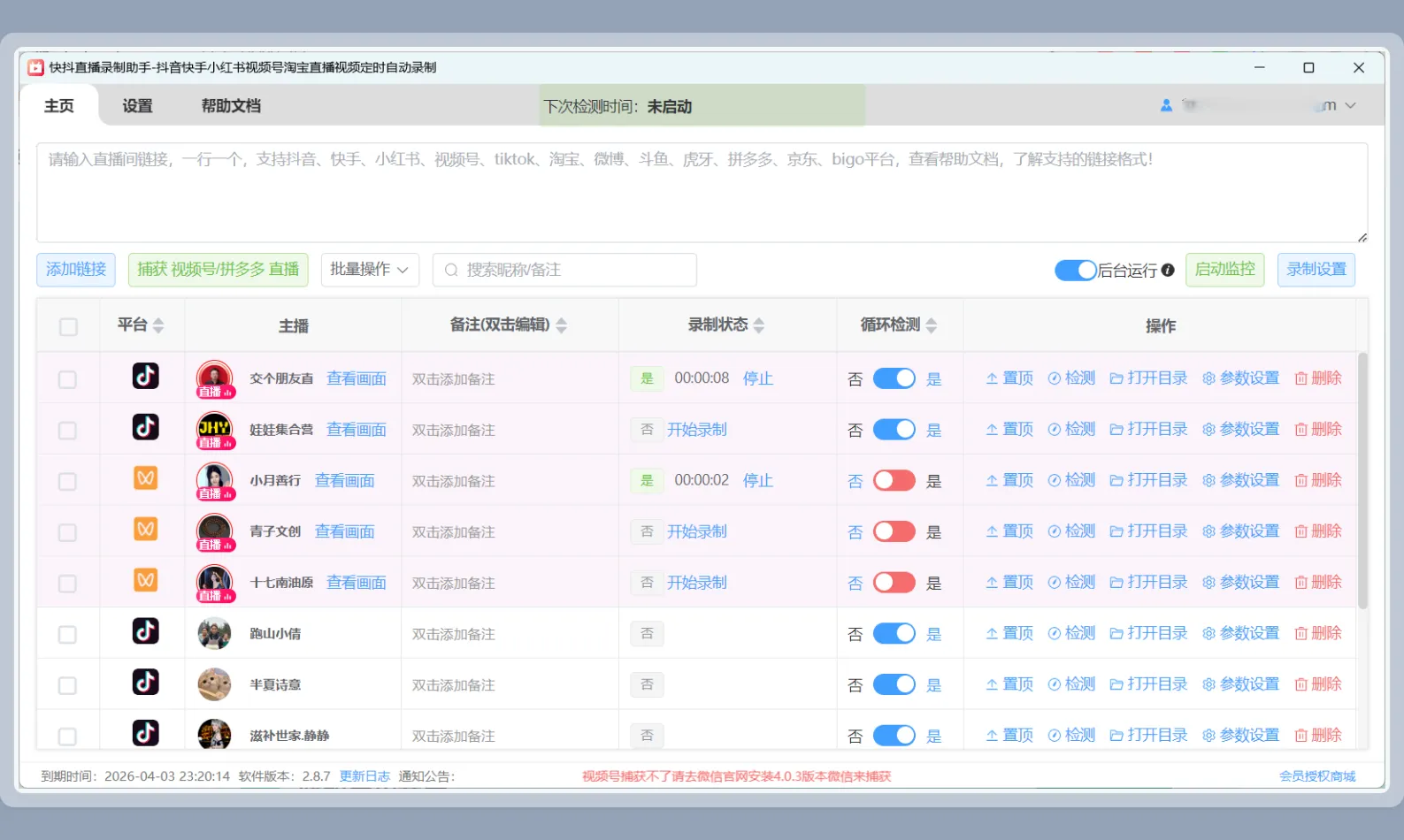
Task: Focus the 搜索昵称/备注 search field
Action: tap(564, 270)
